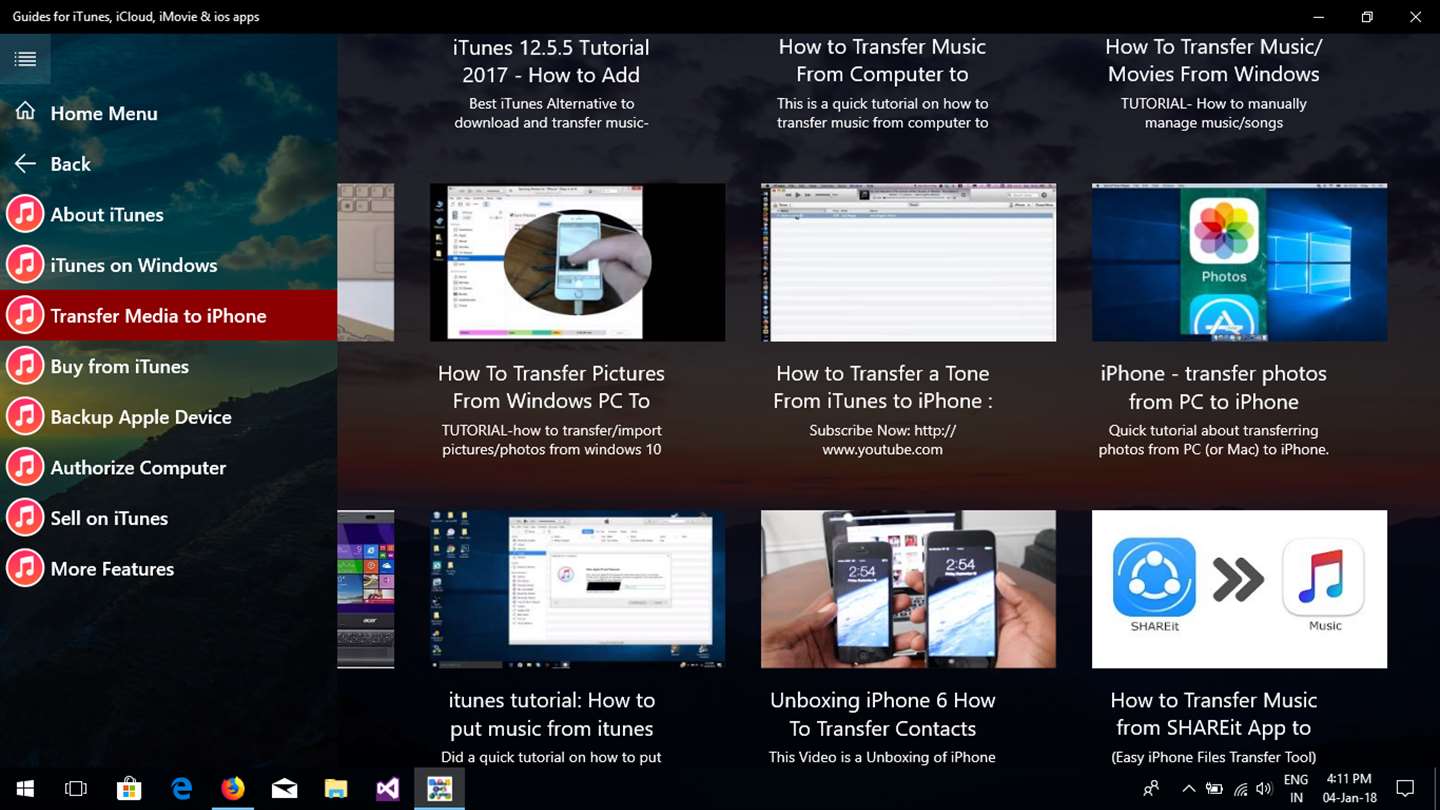Launch Firefox from the taskbar
The height and width of the screenshot is (810, 1440).
click(x=232, y=789)
